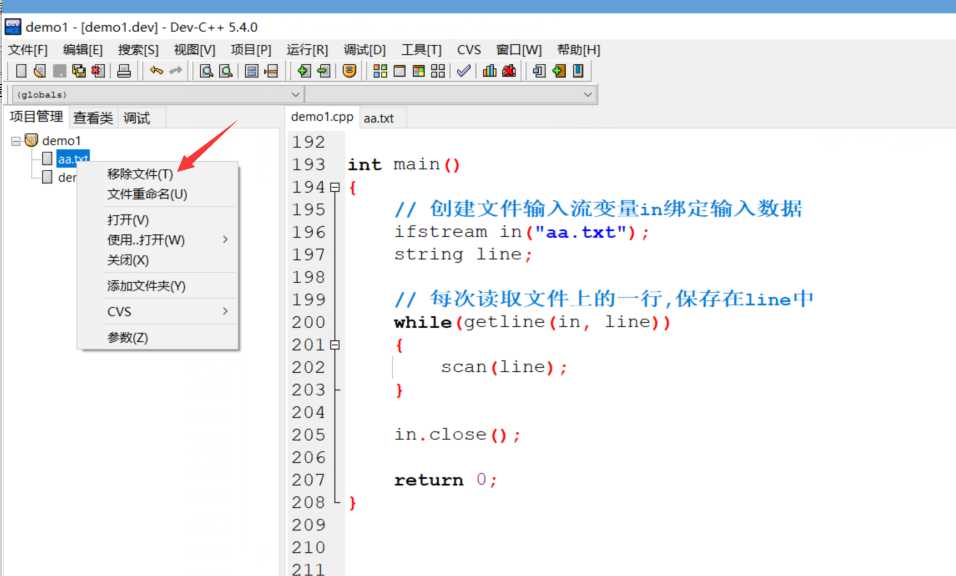956x576 pixels.
Task: Collapse the demo1 project tree node
Action: click(x=16, y=141)
